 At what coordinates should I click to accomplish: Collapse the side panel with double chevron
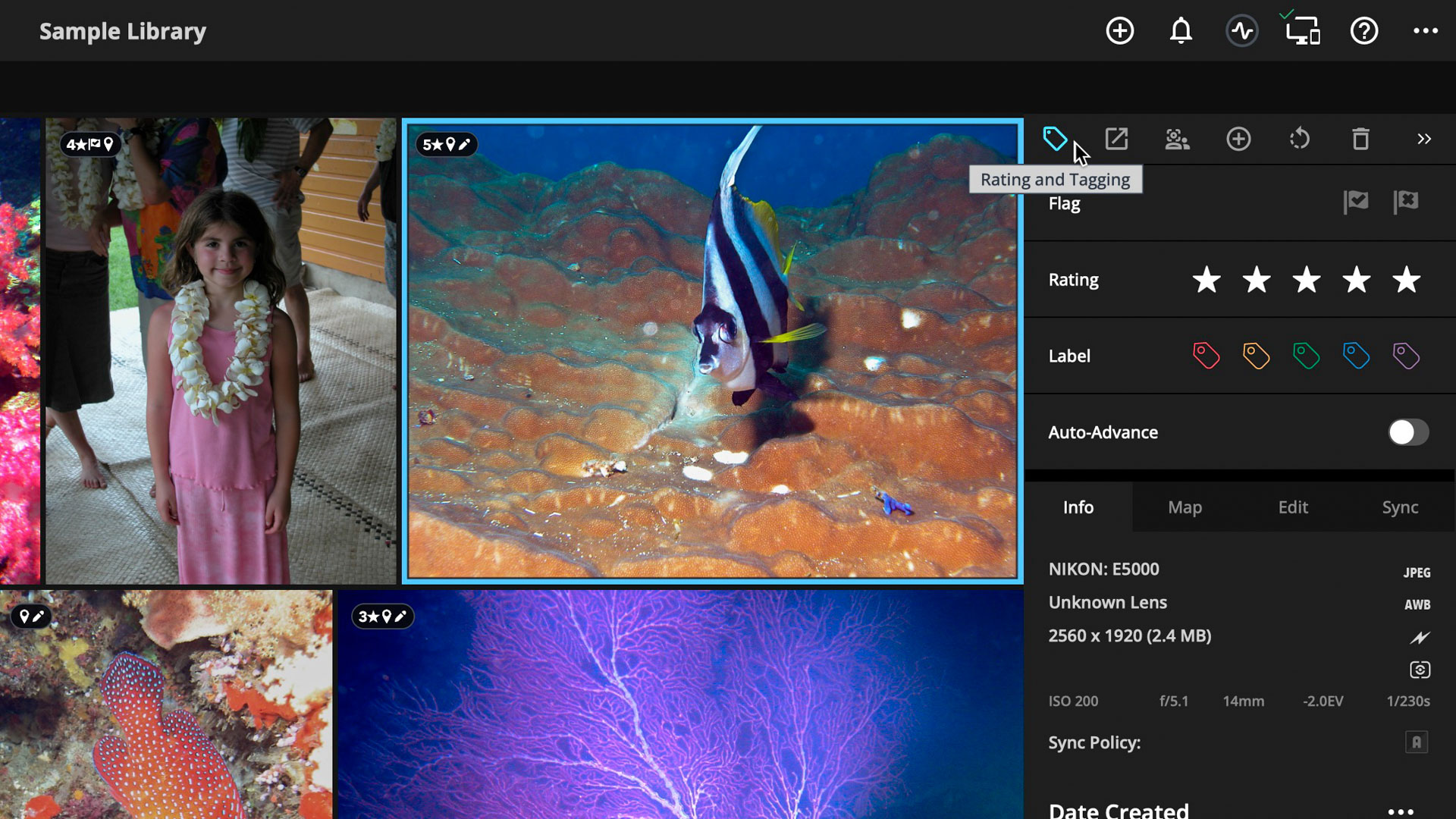click(1424, 139)
